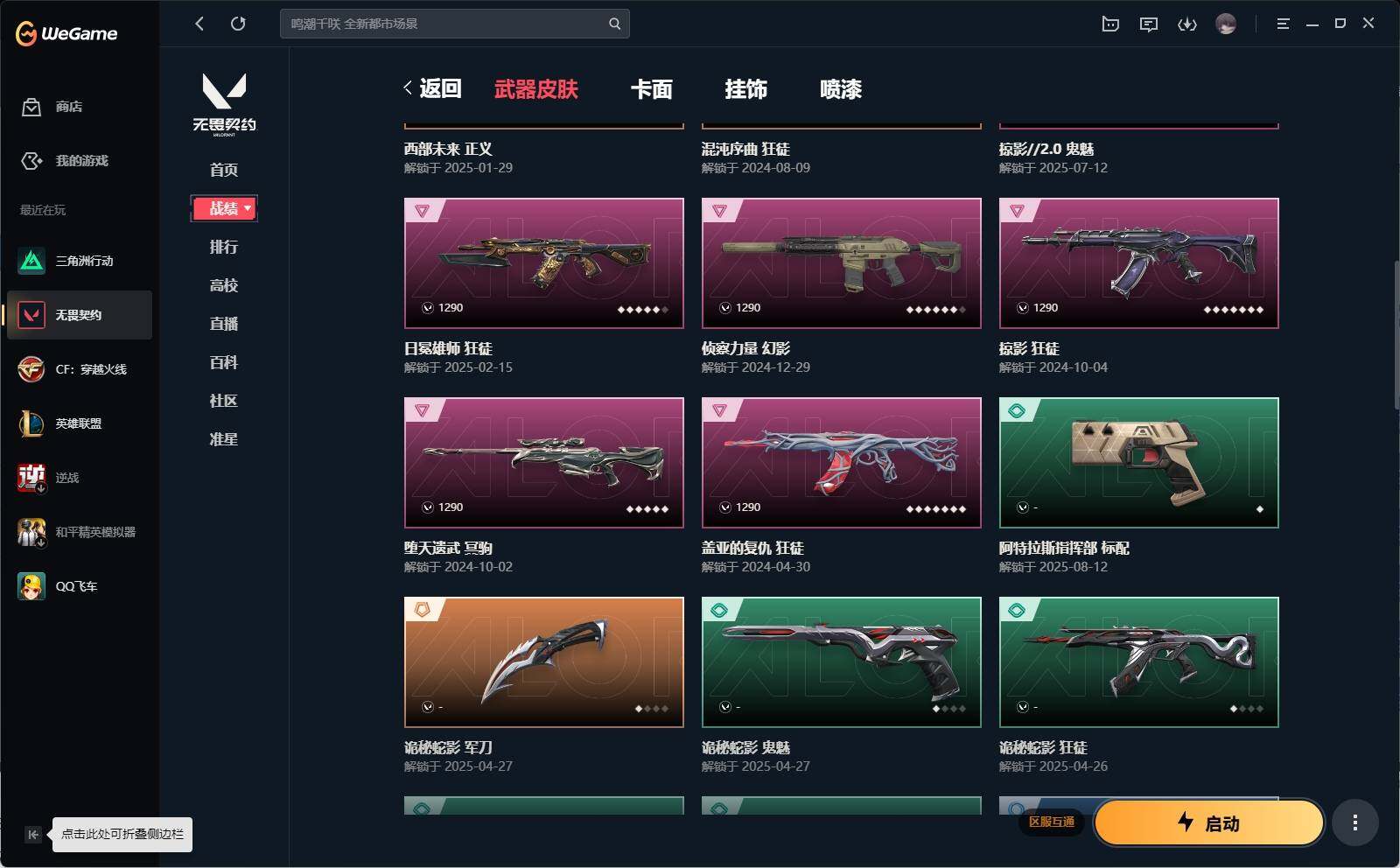This screenshot has height=868, width=1400.
Task: Click the refresh page icon
Action: coord(238,24)
